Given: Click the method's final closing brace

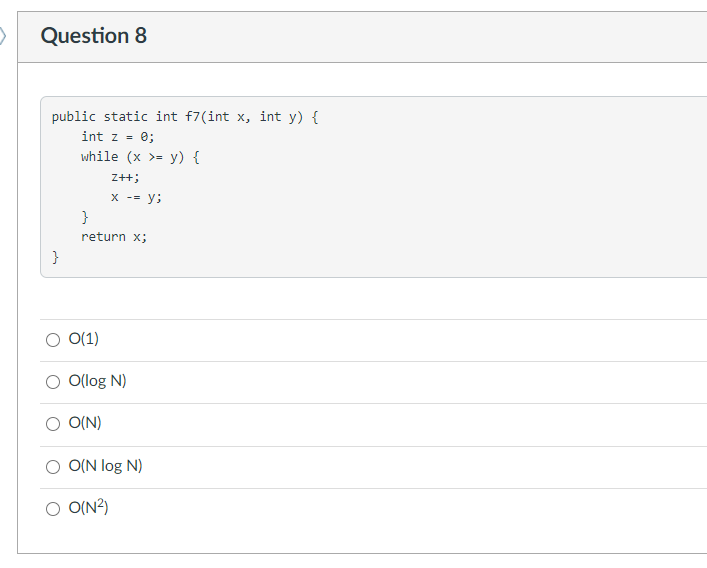Looking at the screenshot, I should (55, 257).
